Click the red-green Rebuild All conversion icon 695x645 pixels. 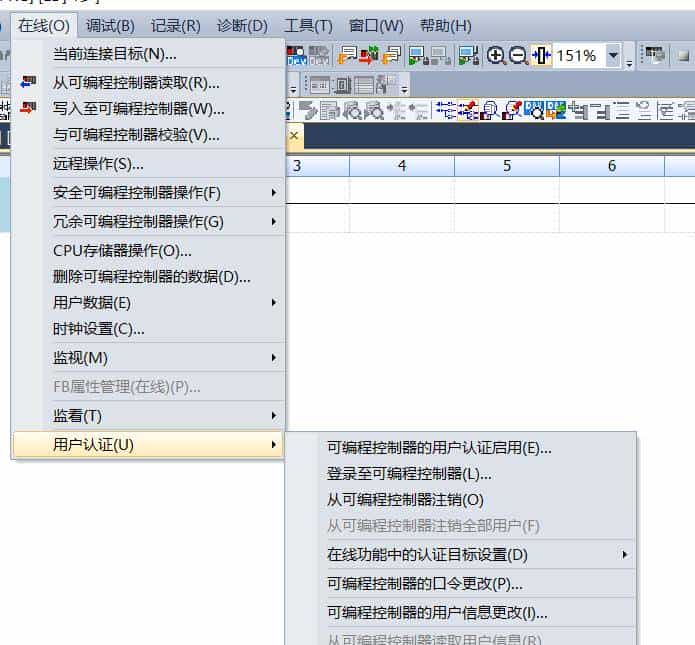[x=369, y=56]
